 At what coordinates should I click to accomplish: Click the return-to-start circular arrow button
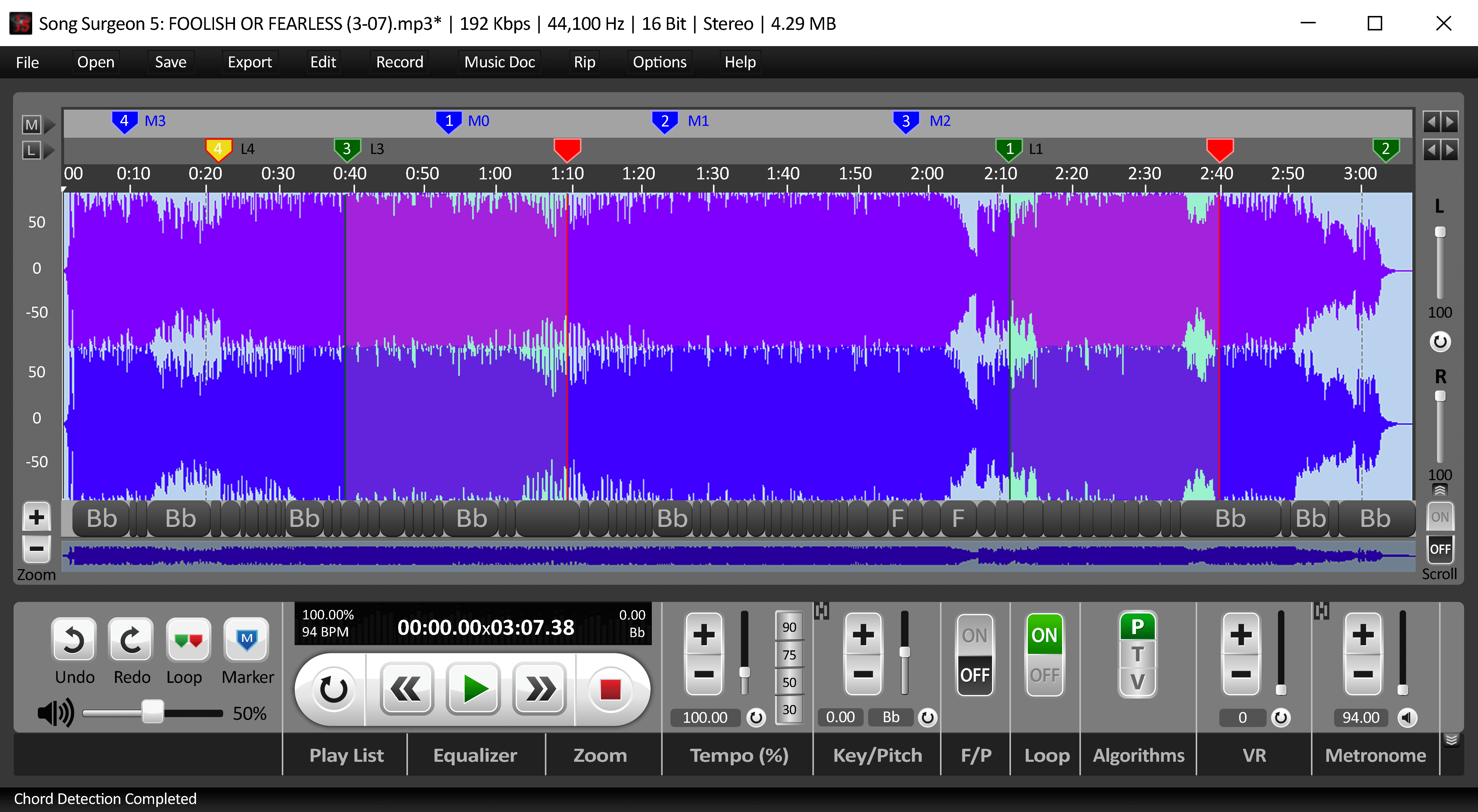[x=333, y=689]
